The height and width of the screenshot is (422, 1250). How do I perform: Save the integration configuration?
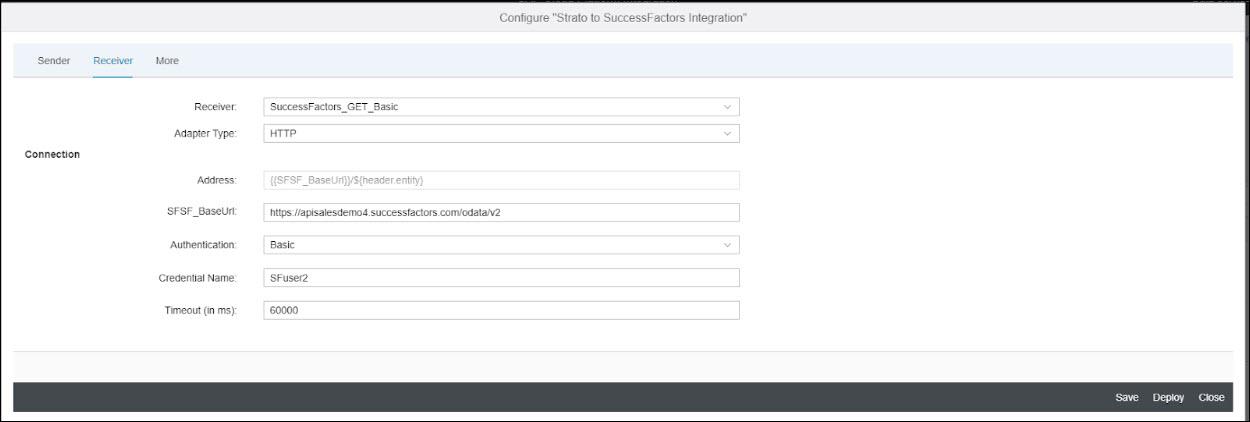pos(1127,397)
